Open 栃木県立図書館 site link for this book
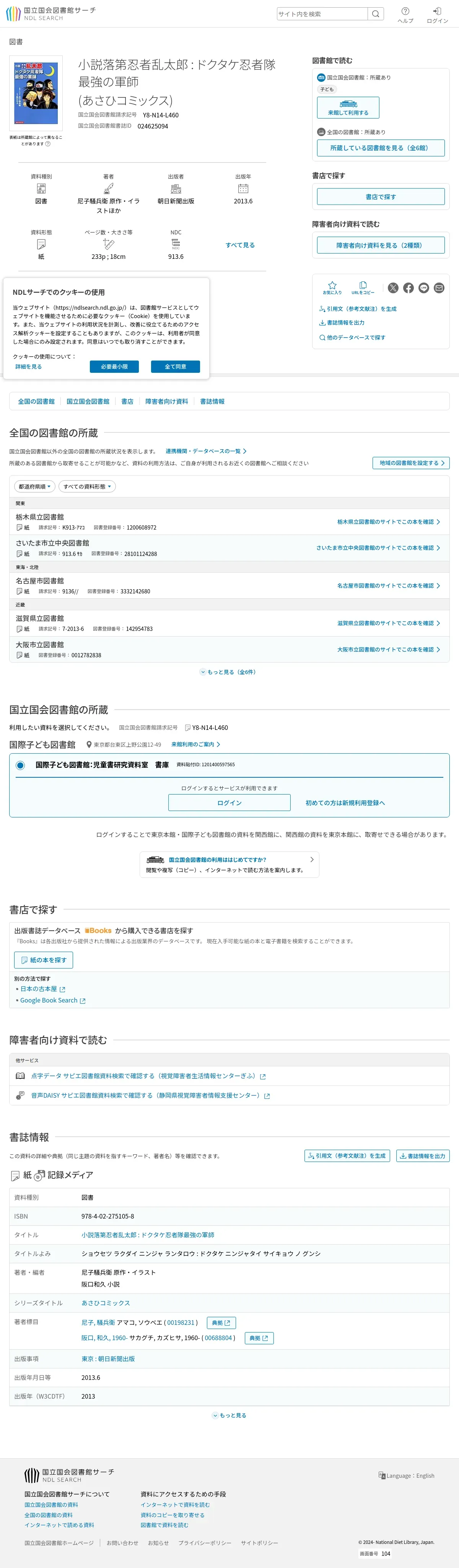 click(388, 522)
